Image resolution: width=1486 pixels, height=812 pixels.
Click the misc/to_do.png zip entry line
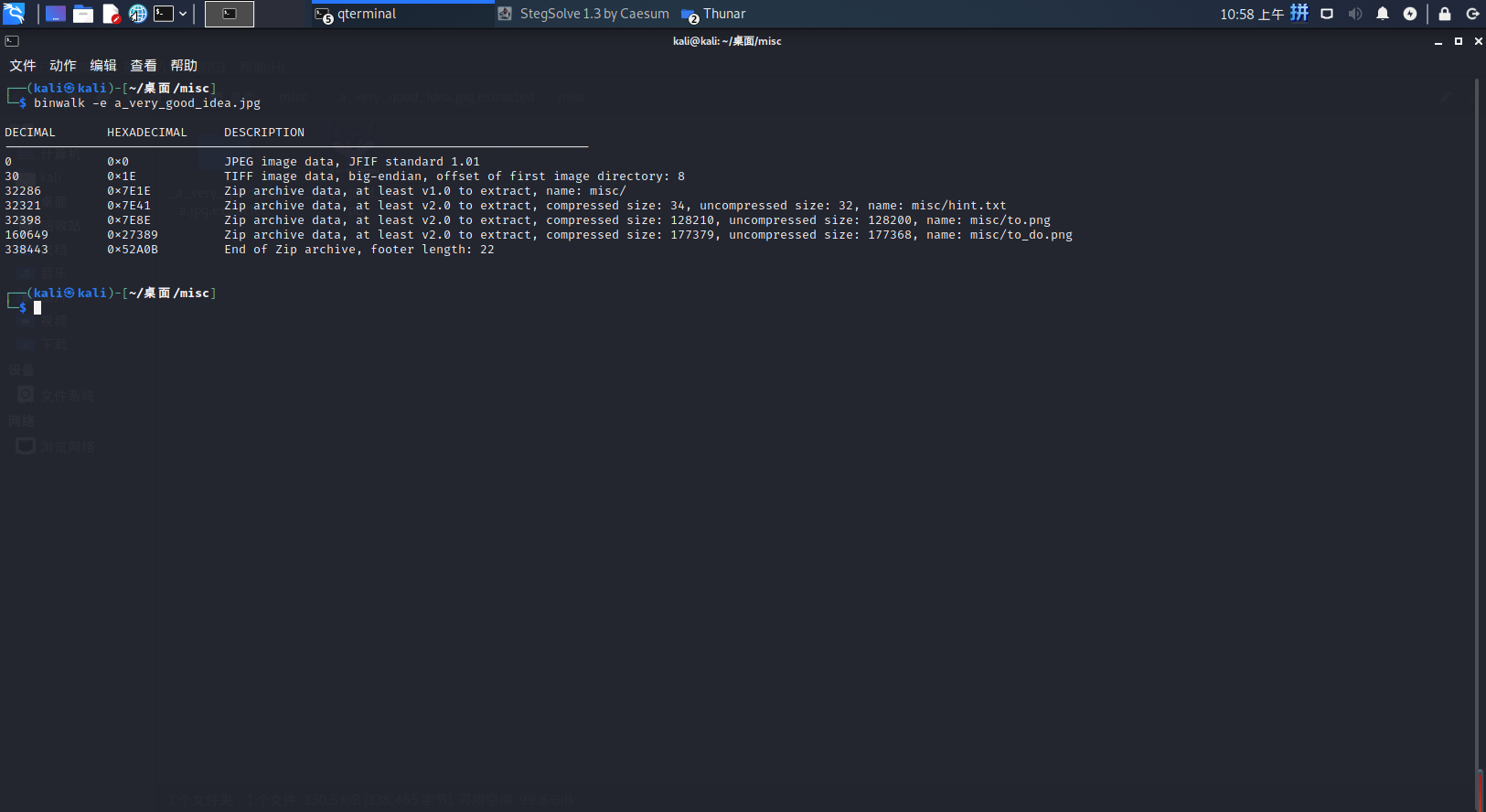click(648, 235)
